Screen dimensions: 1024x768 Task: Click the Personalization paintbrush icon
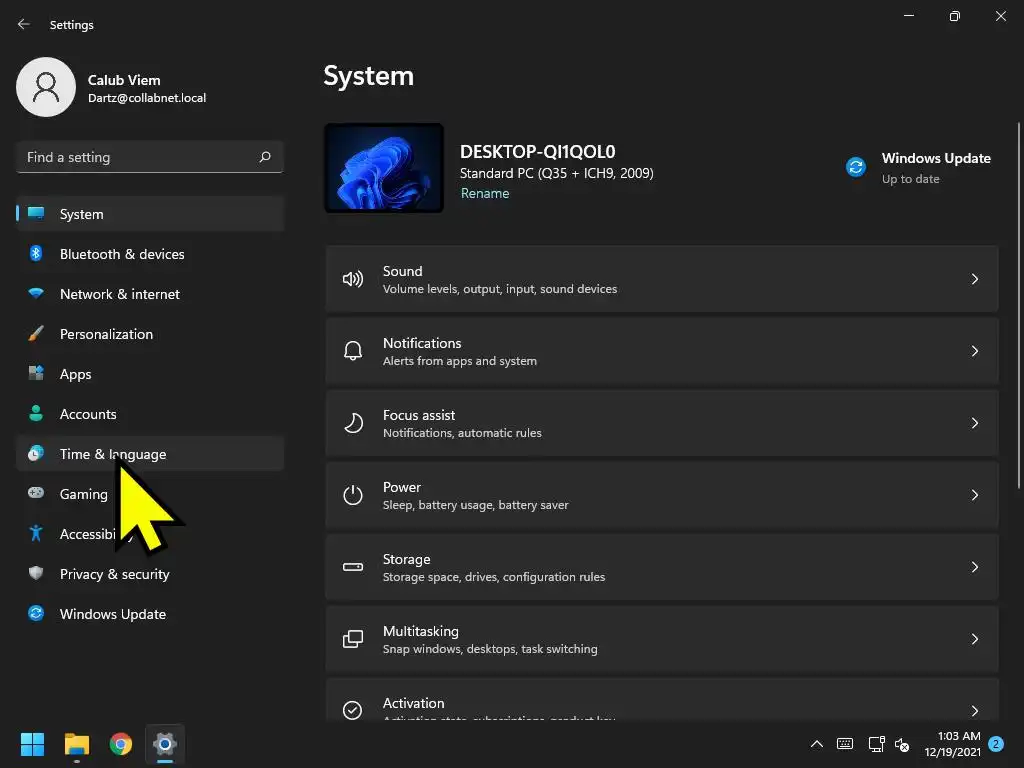point(36,334)
